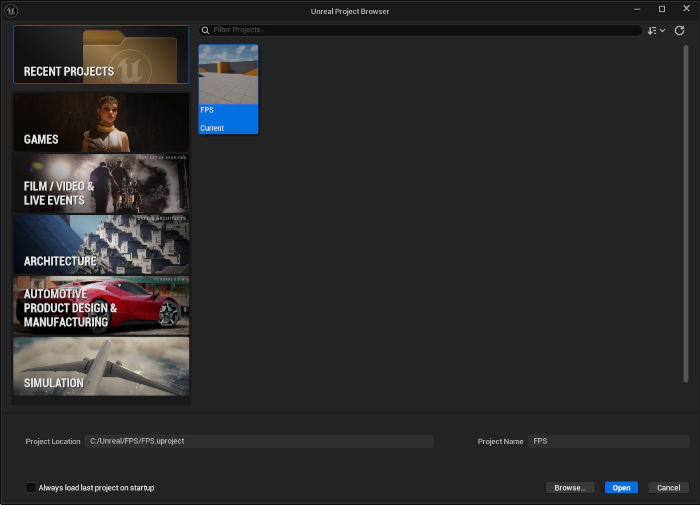Click the Project Name field
The height and width of the screenshot is (505, 700).
pyautogui.click(x=608, y=441)
